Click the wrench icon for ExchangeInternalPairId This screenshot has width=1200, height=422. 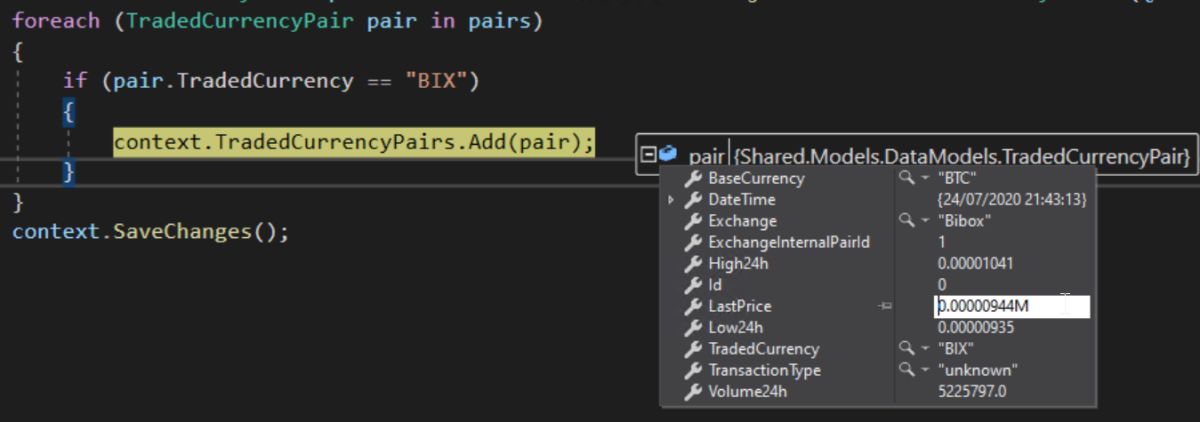[x=692, y=242]
